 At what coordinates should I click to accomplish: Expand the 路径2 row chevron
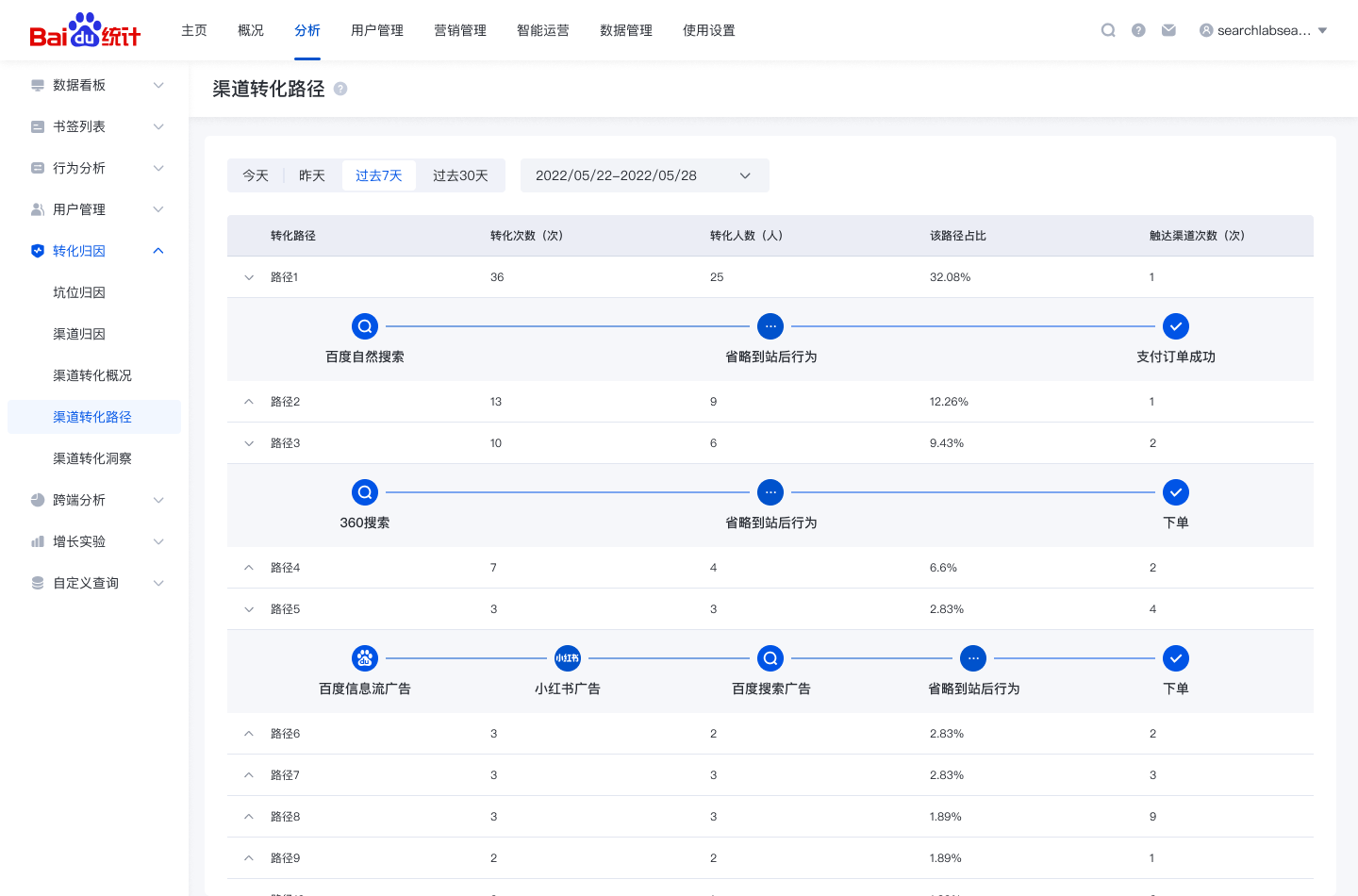point(249,402)
